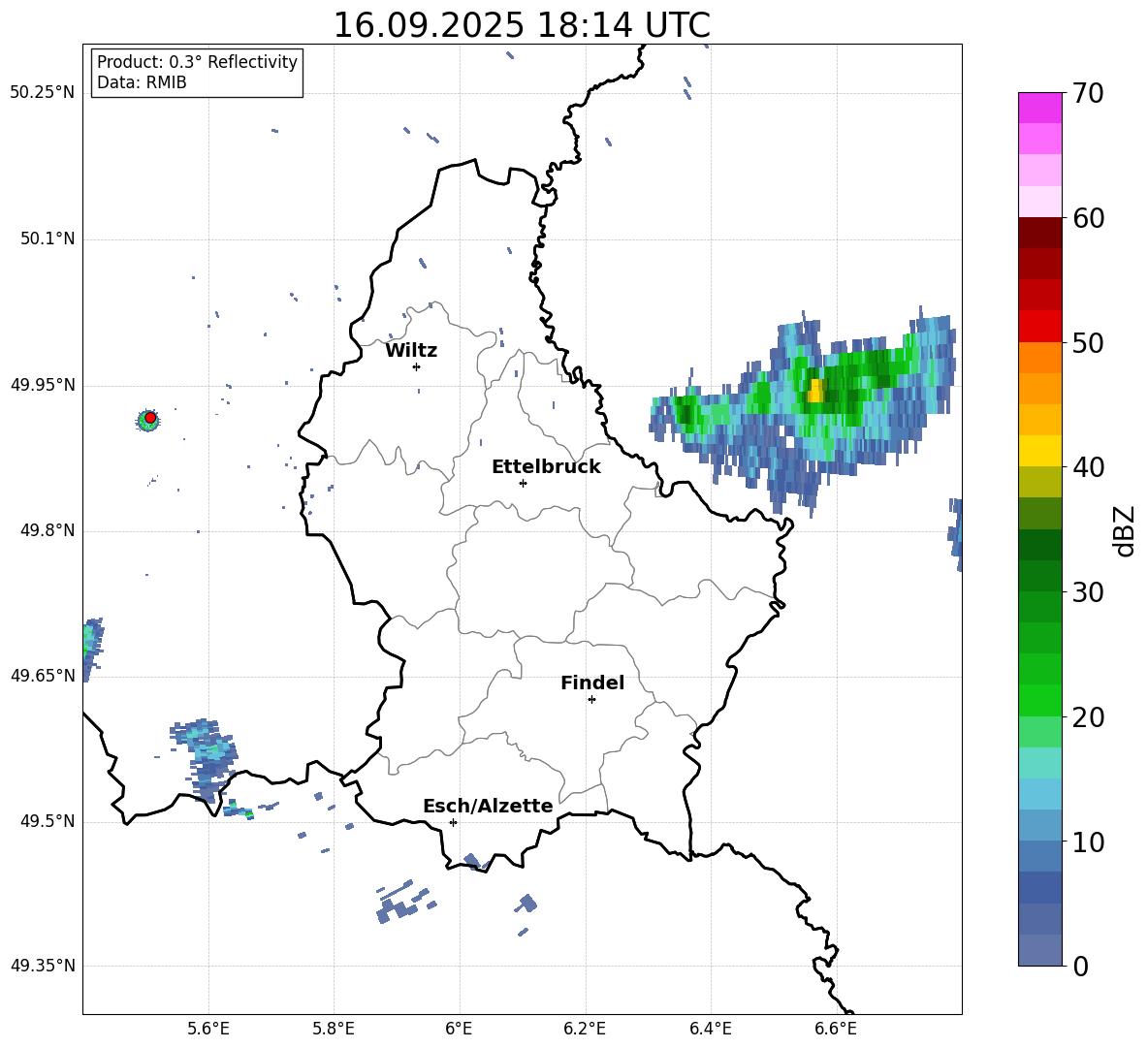
Task: Click the 49.5°N latitude label
Action: [x=48, y=822]
